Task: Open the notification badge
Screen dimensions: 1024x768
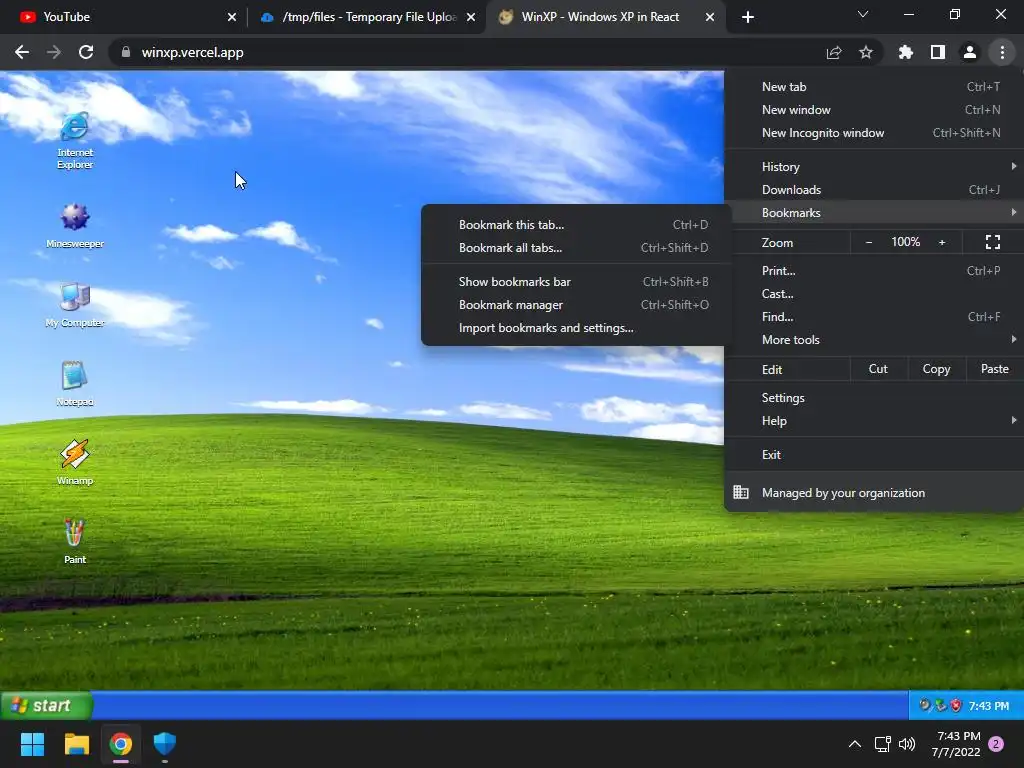Action: (x=996, y=744)
